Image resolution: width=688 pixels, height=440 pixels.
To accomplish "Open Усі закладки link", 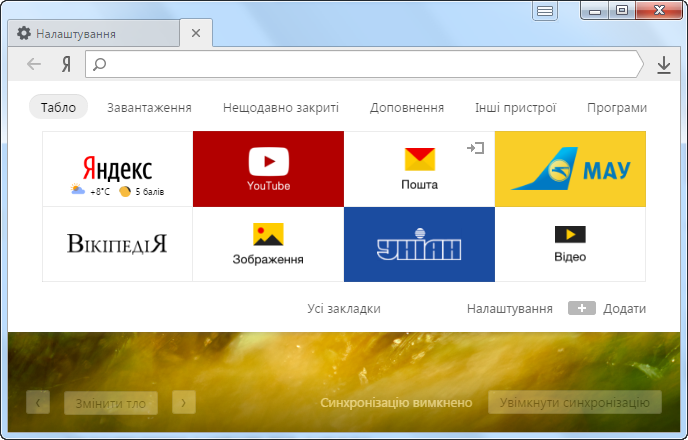I will coord(344,308).
